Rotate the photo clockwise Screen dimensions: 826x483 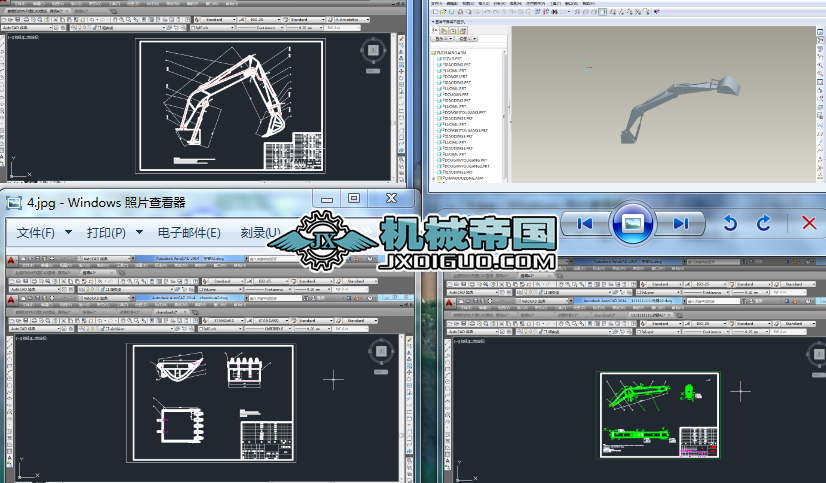point(763,223)
